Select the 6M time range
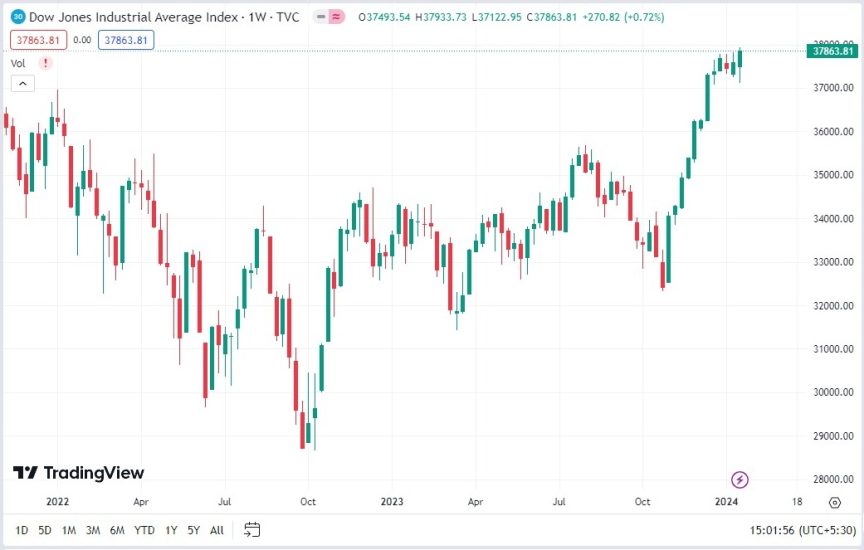This screenshot has width=864, height=550. (x=117, y=530)
